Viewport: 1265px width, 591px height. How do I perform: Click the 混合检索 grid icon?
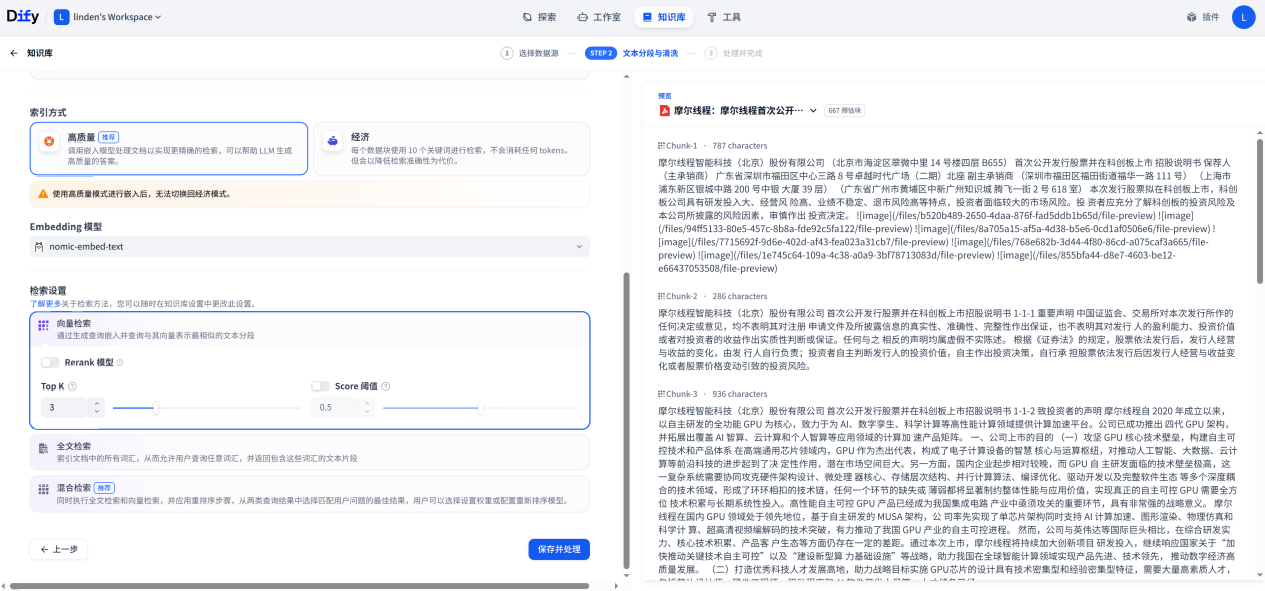point(43,489)
